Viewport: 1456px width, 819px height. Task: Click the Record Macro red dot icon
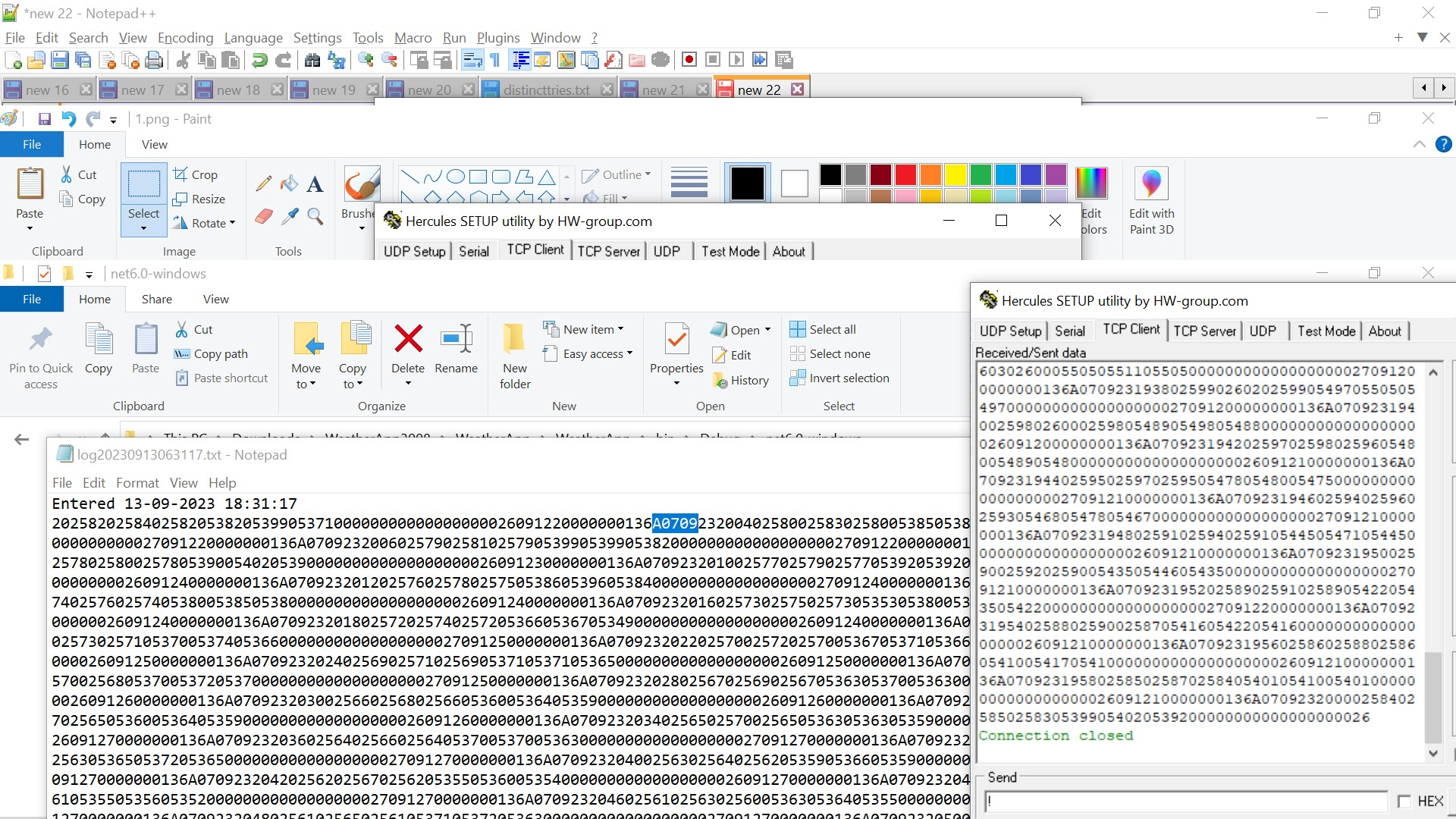point(689,60)
